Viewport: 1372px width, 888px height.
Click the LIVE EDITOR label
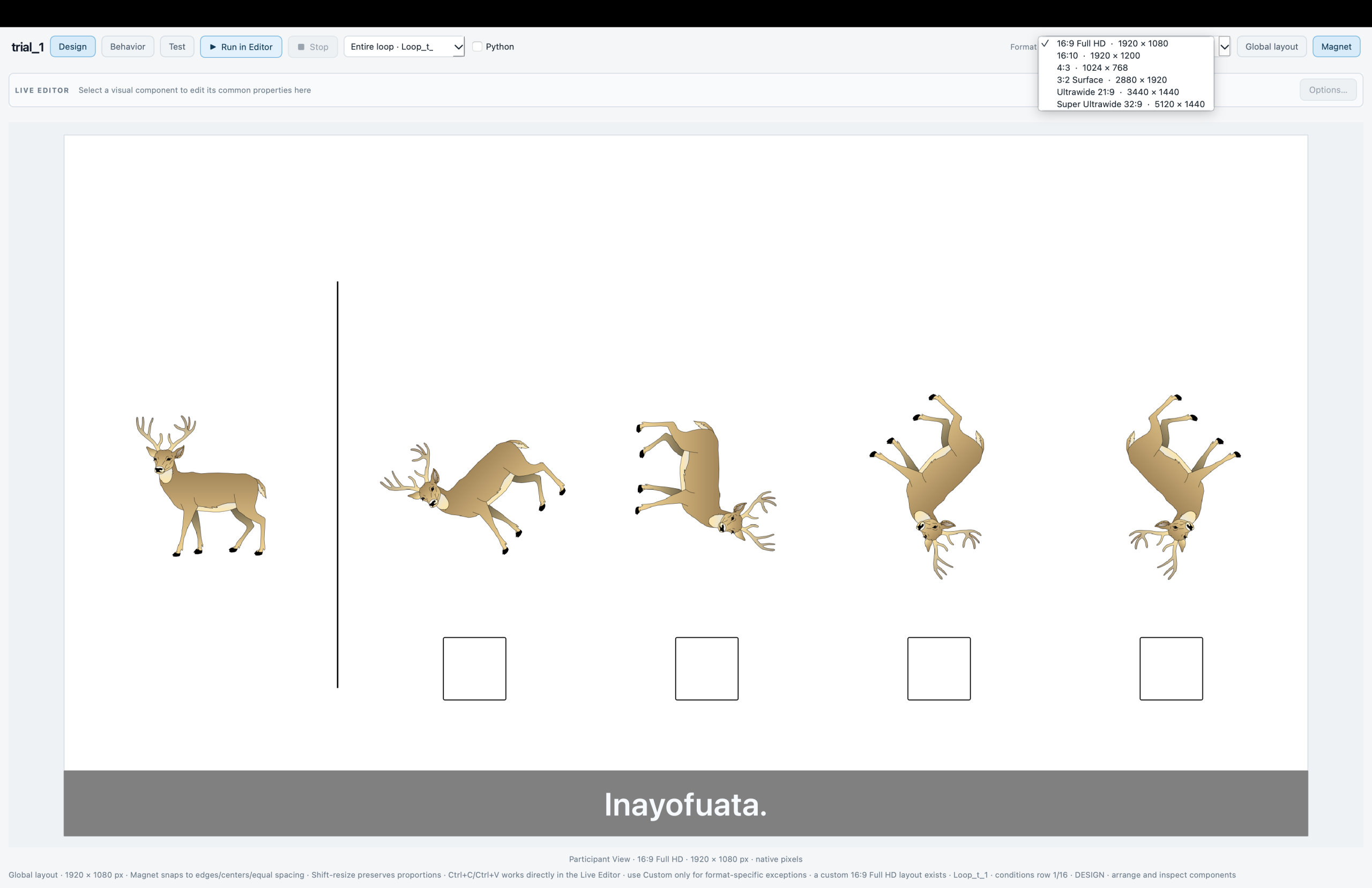[42, 91]
